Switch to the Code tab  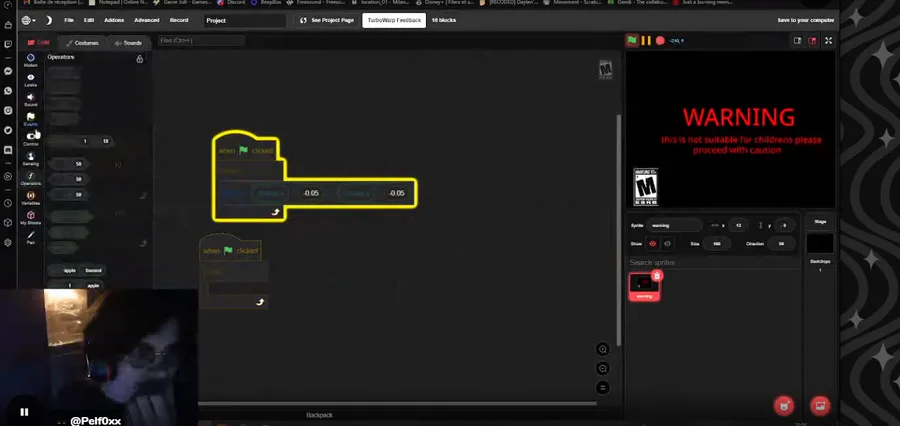coord(38,42)
